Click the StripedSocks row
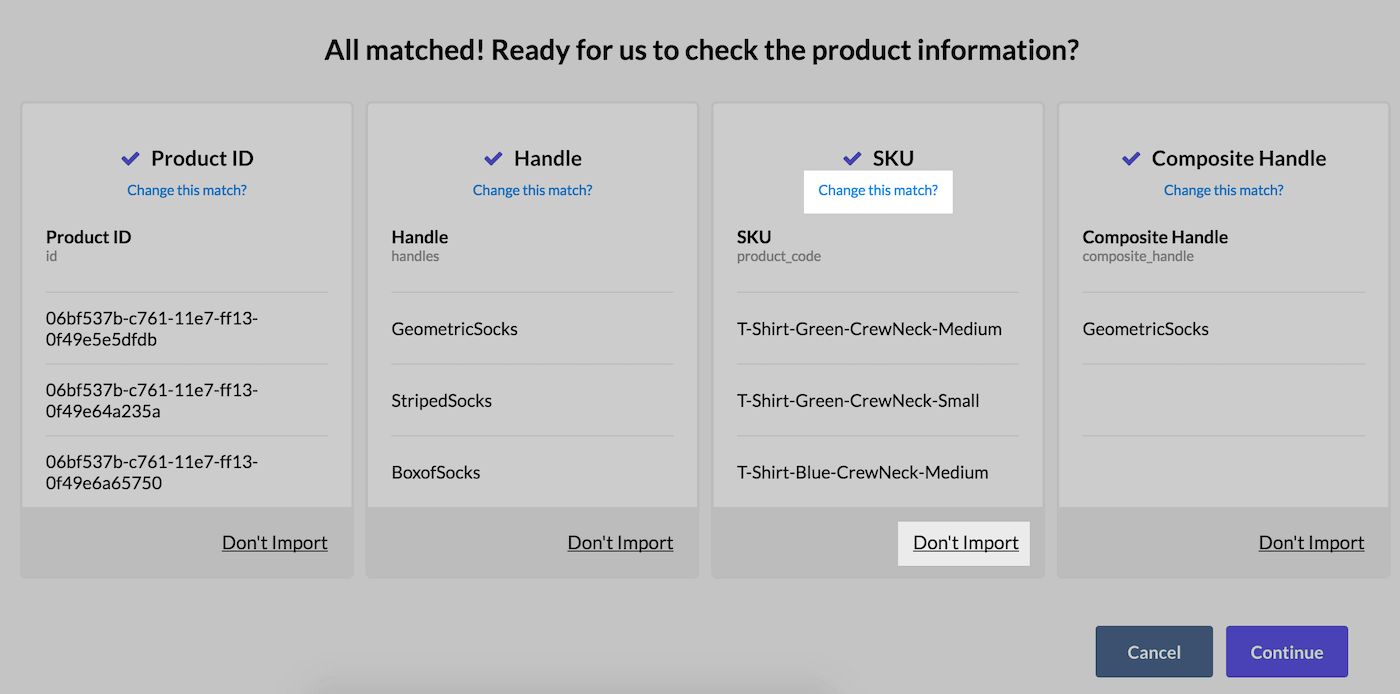The width and height of the screenshot is (1400, 694). coord(442,400)
